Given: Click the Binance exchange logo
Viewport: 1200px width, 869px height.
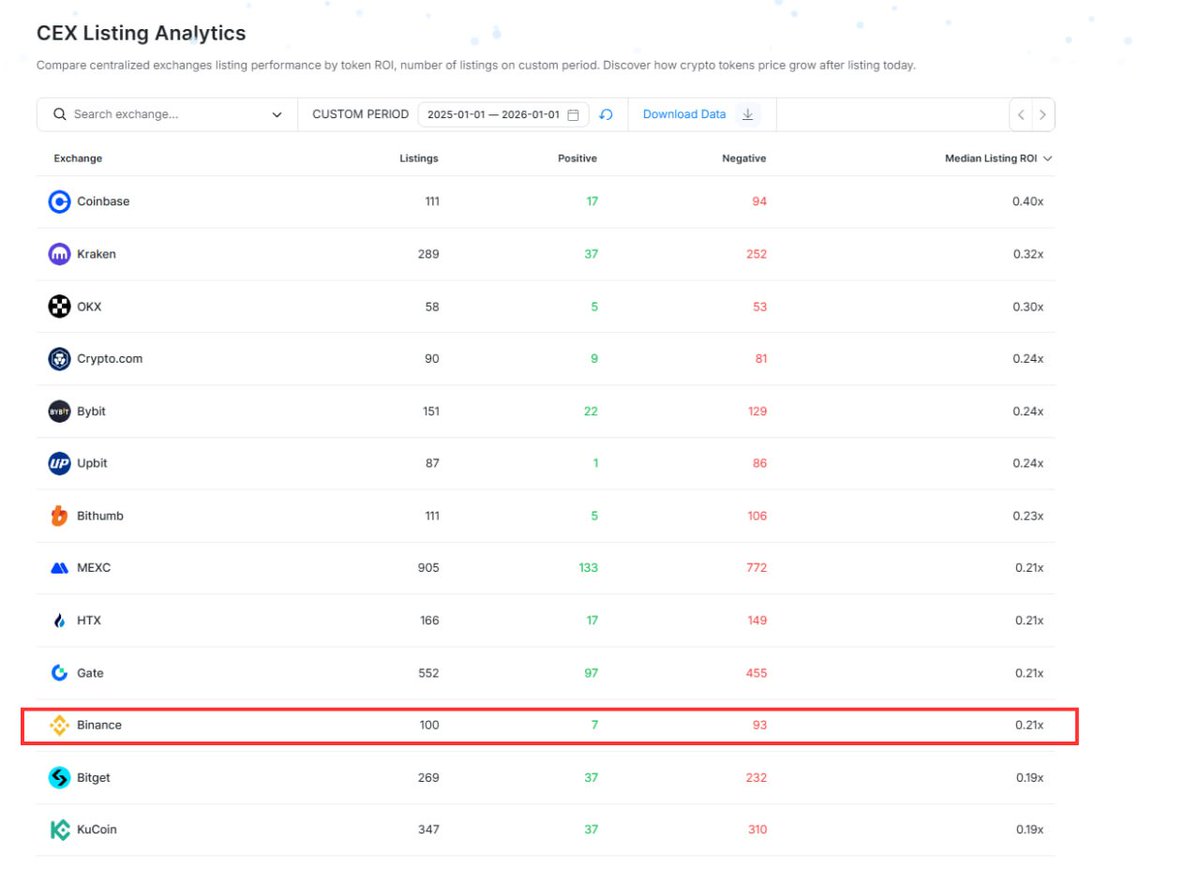Looking at the screenshot, I should 60,725.
